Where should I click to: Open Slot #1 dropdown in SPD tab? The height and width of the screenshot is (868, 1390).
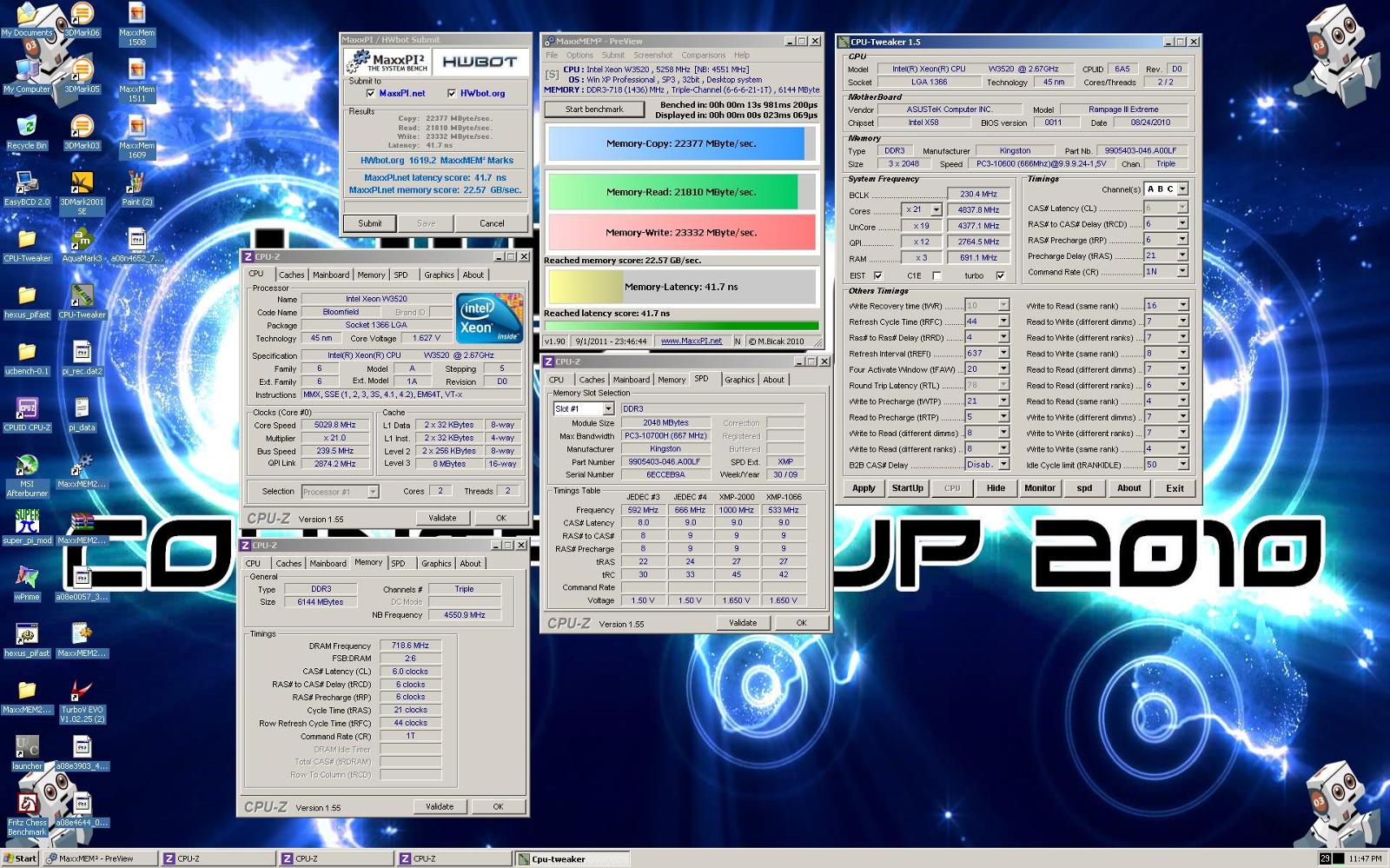(x=608, y=409)
